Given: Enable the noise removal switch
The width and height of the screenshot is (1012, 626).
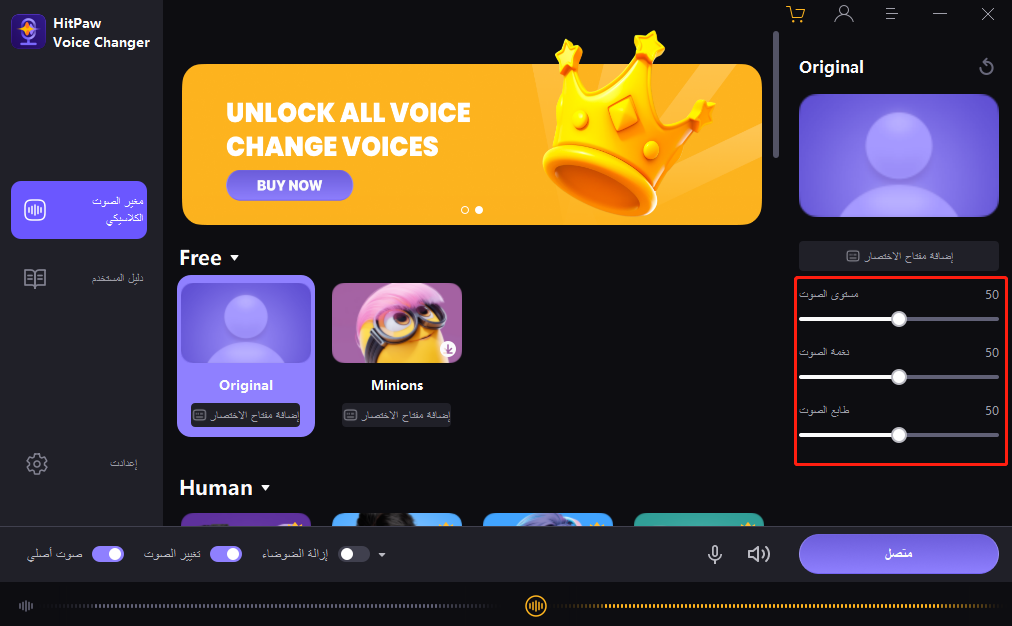Looking at the screenshot, I should [354, 554].
